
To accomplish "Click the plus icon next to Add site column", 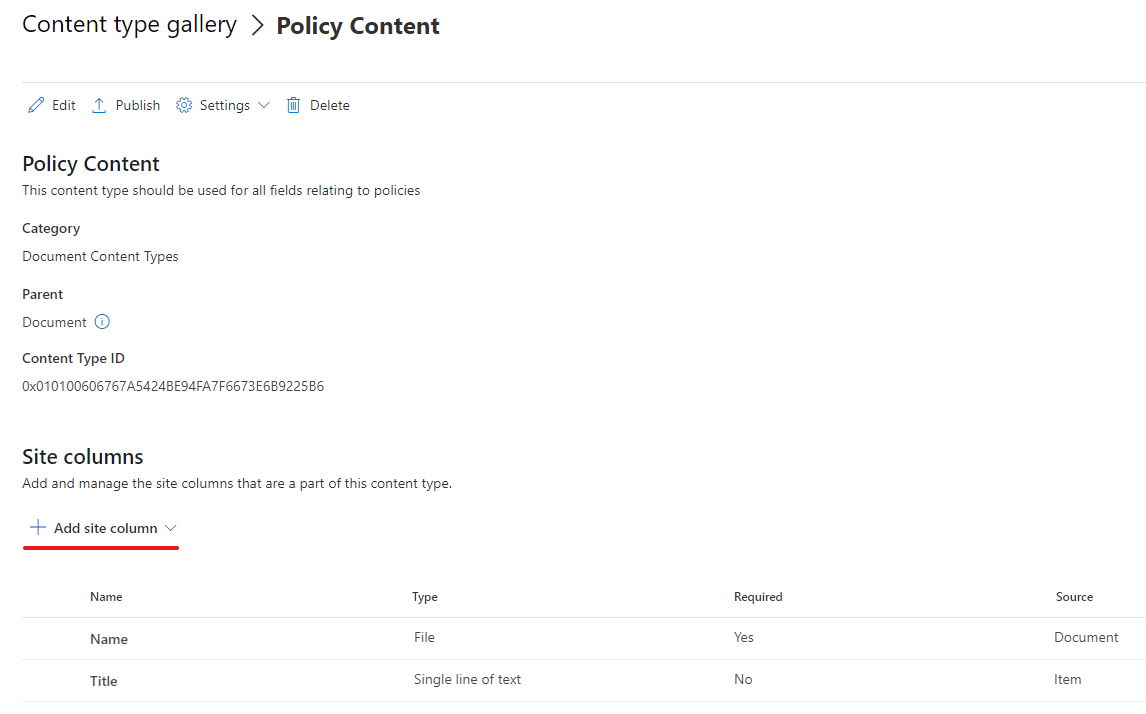I will (x=38, y=526).
